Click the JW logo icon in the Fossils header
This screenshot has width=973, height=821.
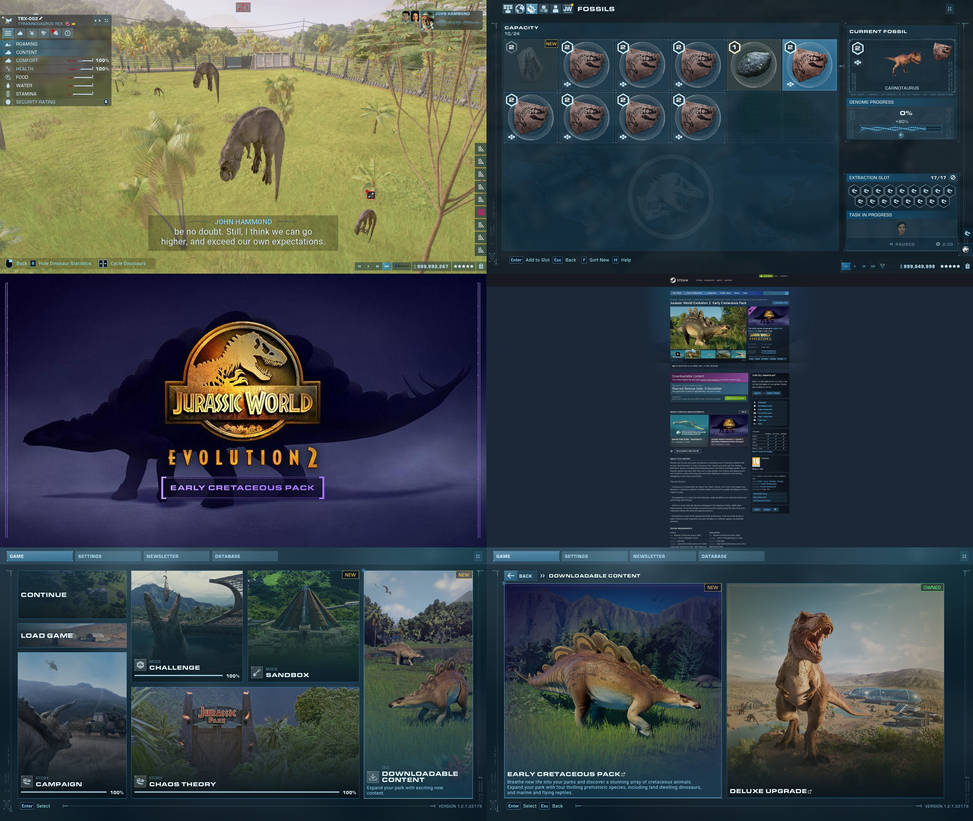pyautogui.click(x=567, y=9)
